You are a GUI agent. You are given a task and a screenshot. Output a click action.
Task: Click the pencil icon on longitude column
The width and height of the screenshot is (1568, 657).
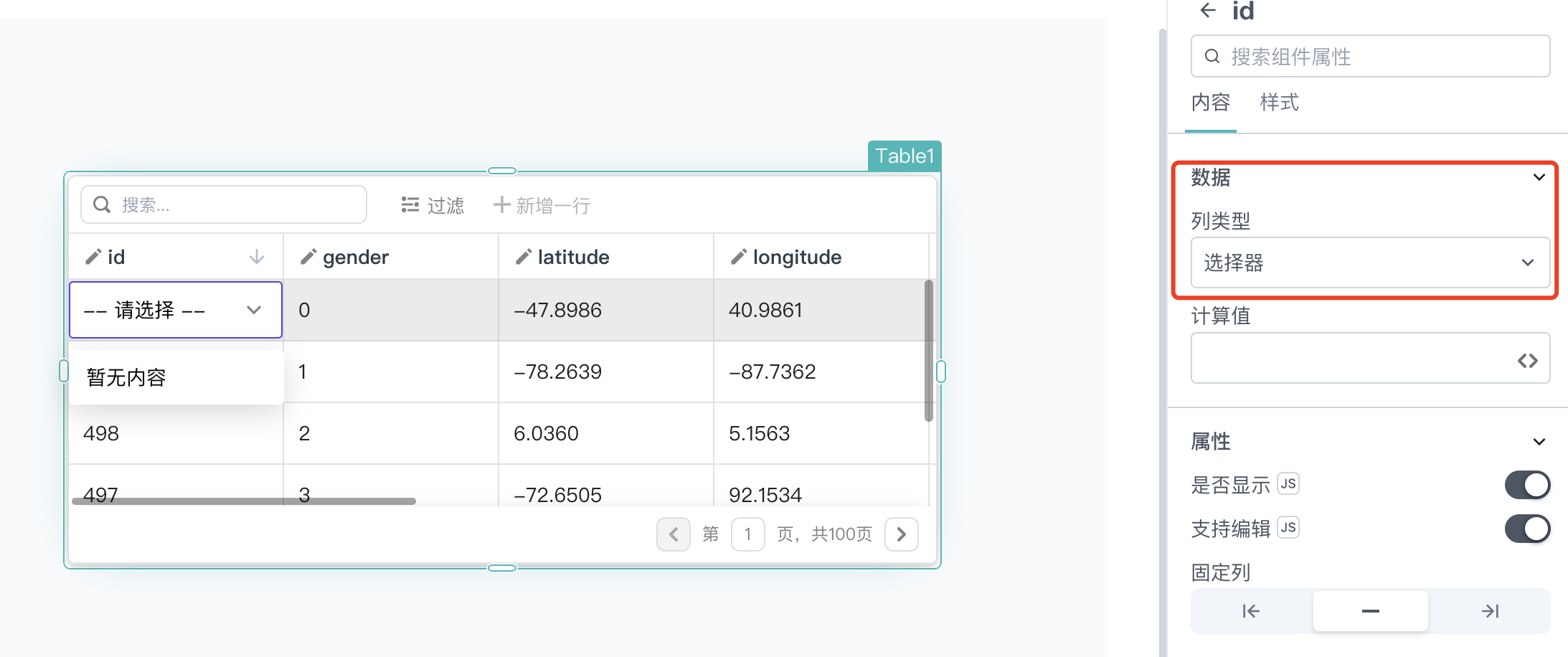(x=739, y=257)
